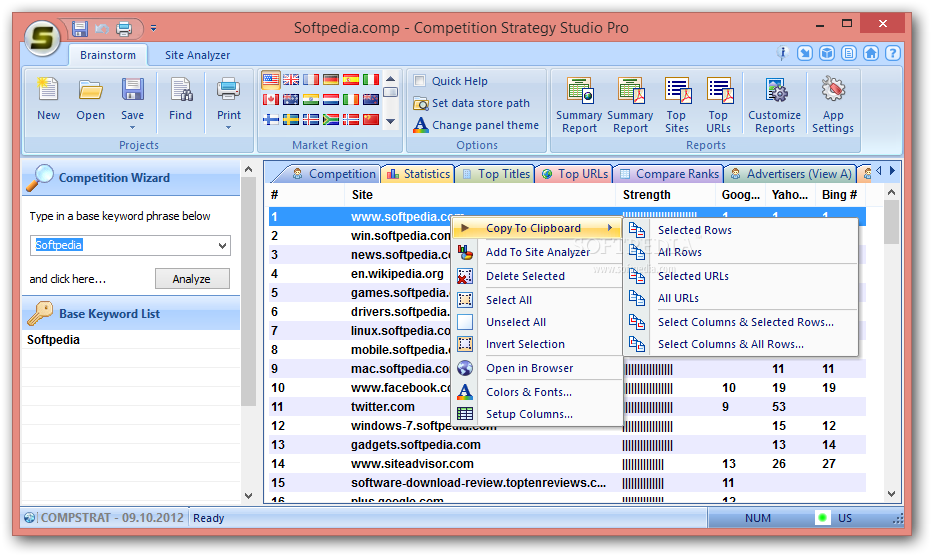Choose the Canada flag market region
Viewport: 932px width, 556px height.
[271, 99]
